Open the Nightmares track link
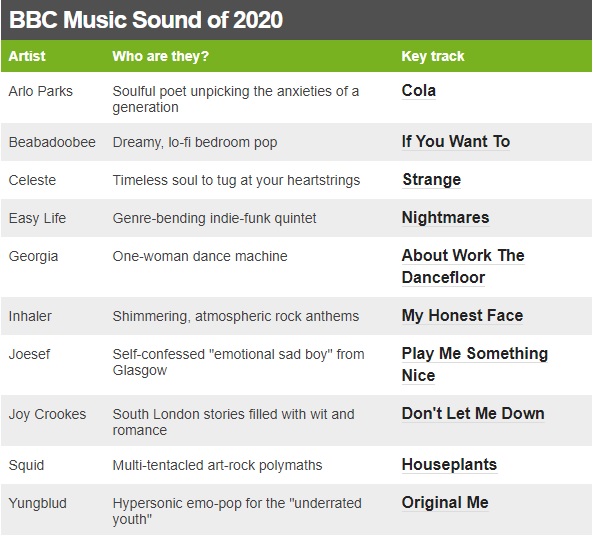Screen dimensions: 593x536 [446, 218]
